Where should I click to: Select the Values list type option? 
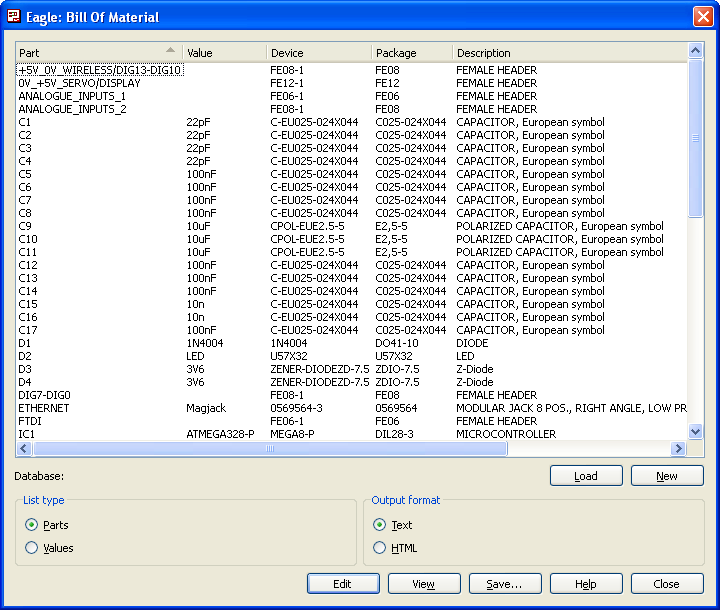[32, 548]
